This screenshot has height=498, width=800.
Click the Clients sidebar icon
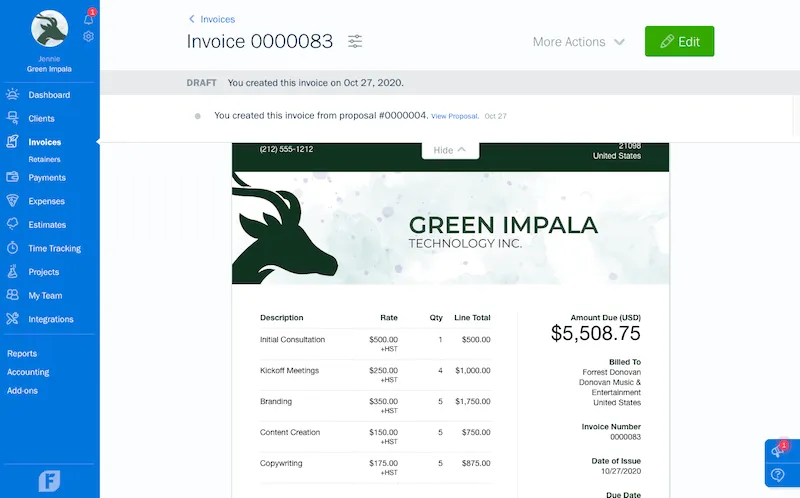point(12,119)
